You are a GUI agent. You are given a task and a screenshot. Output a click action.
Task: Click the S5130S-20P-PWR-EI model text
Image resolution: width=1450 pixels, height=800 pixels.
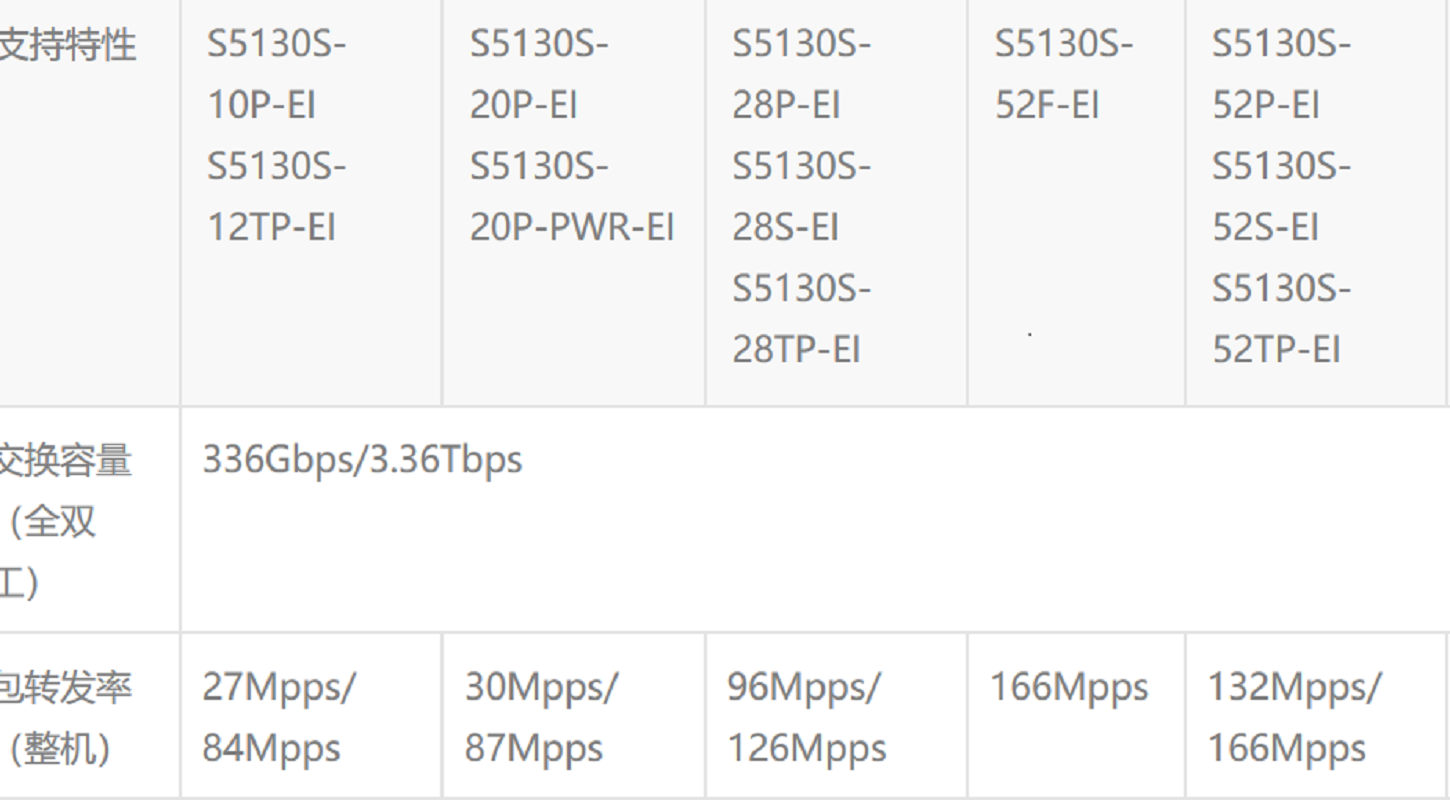[x=572, y=197]
